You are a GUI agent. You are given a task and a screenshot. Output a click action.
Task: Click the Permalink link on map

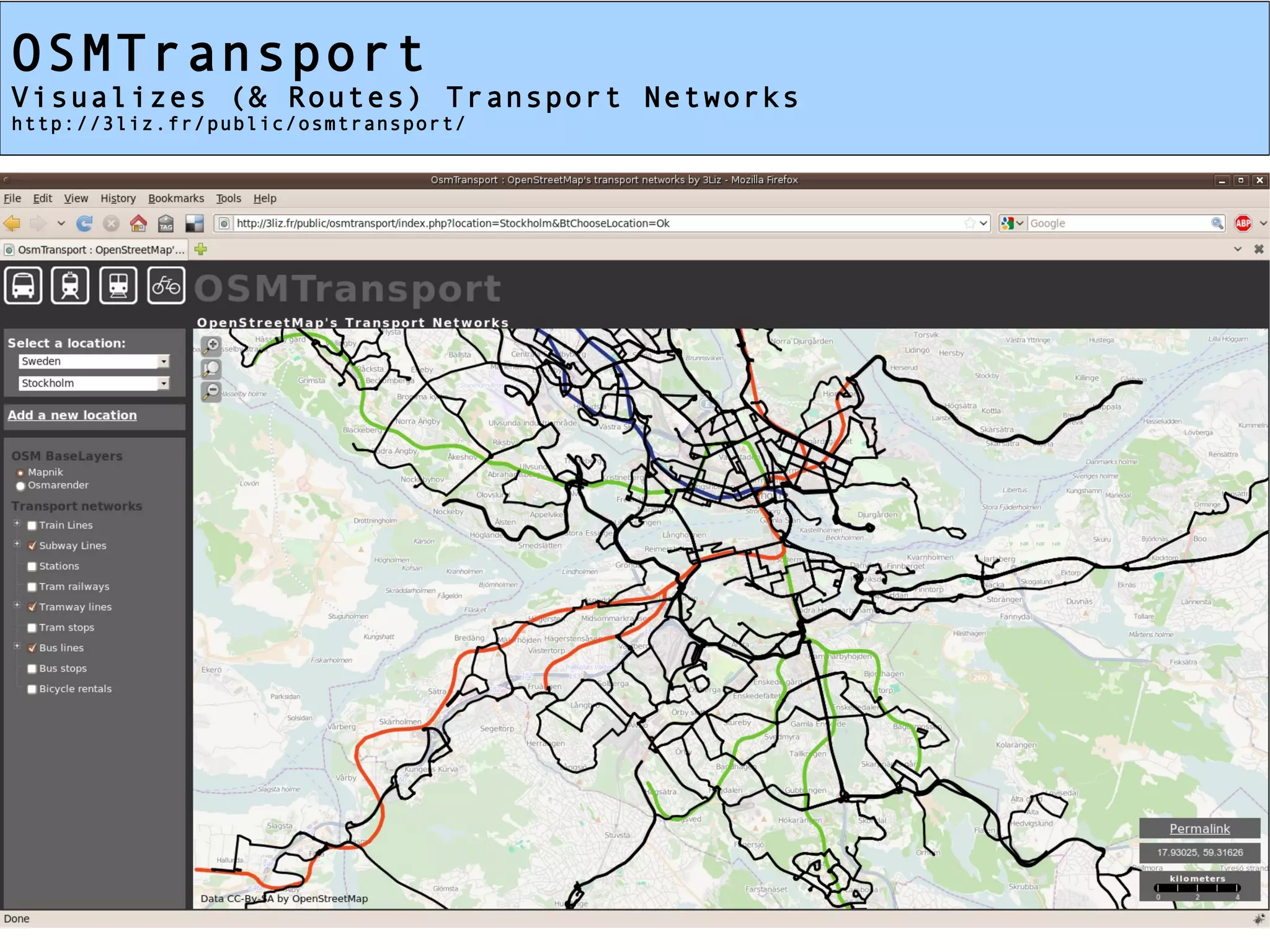1199,829
